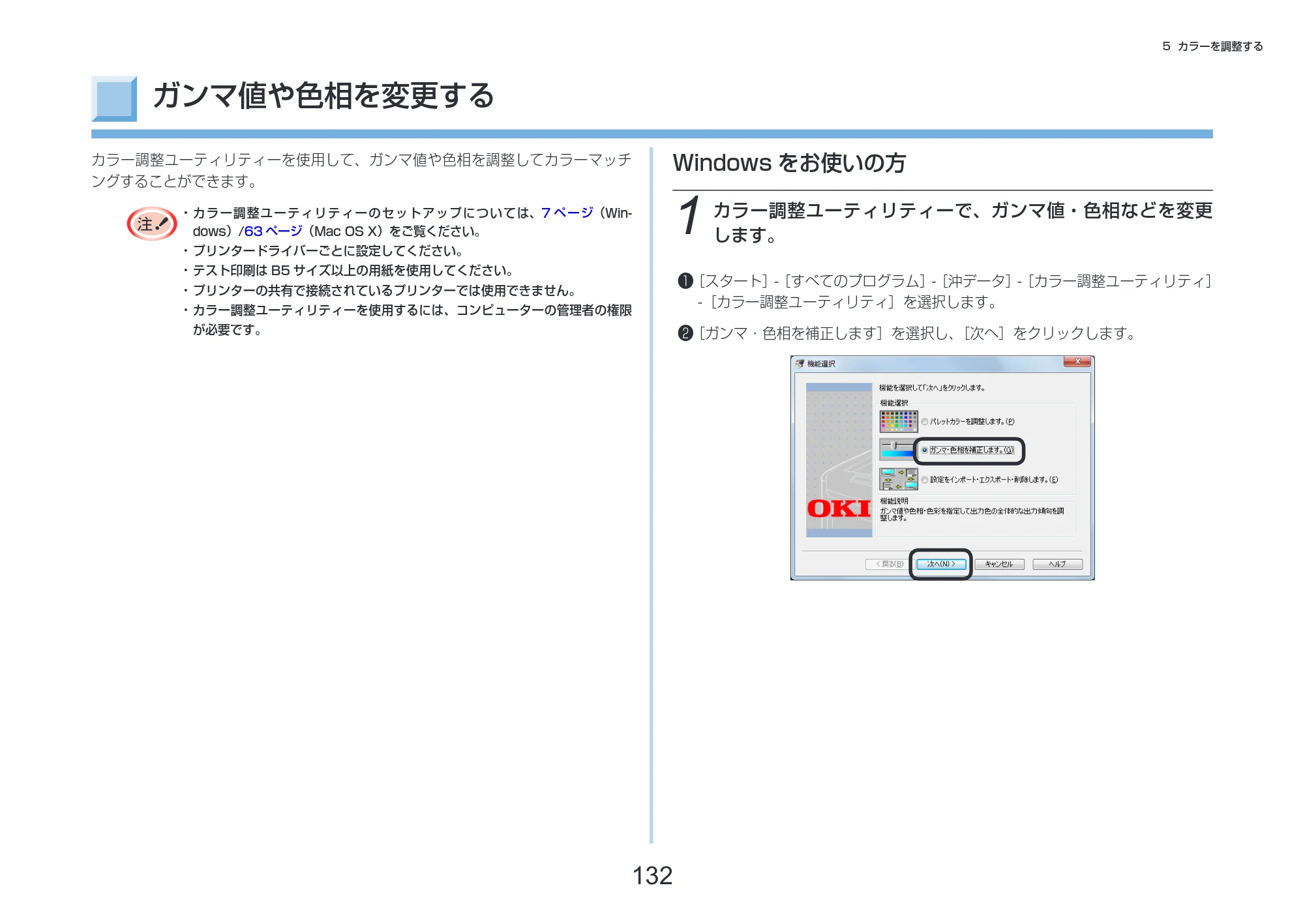Click the import/export settings icon
Viewport: 1305px width, 924px height.
click(x=899, y=479)
